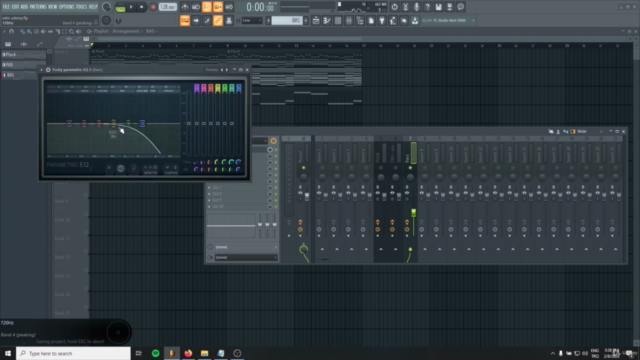
Task: Click the plugin picker plug icon
Action: pyautogui.click(x=382, y=20)
